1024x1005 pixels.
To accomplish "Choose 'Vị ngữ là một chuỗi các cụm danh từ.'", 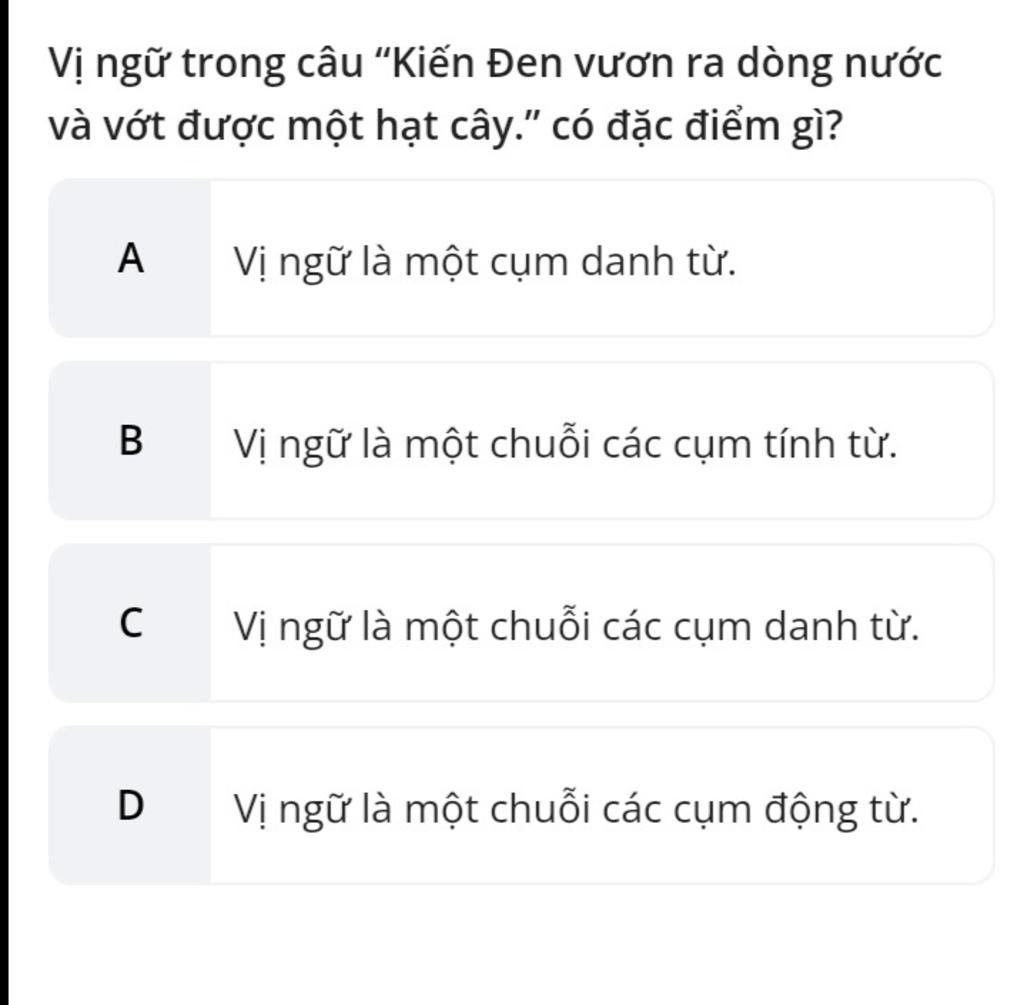I will (x=577, y=627).
